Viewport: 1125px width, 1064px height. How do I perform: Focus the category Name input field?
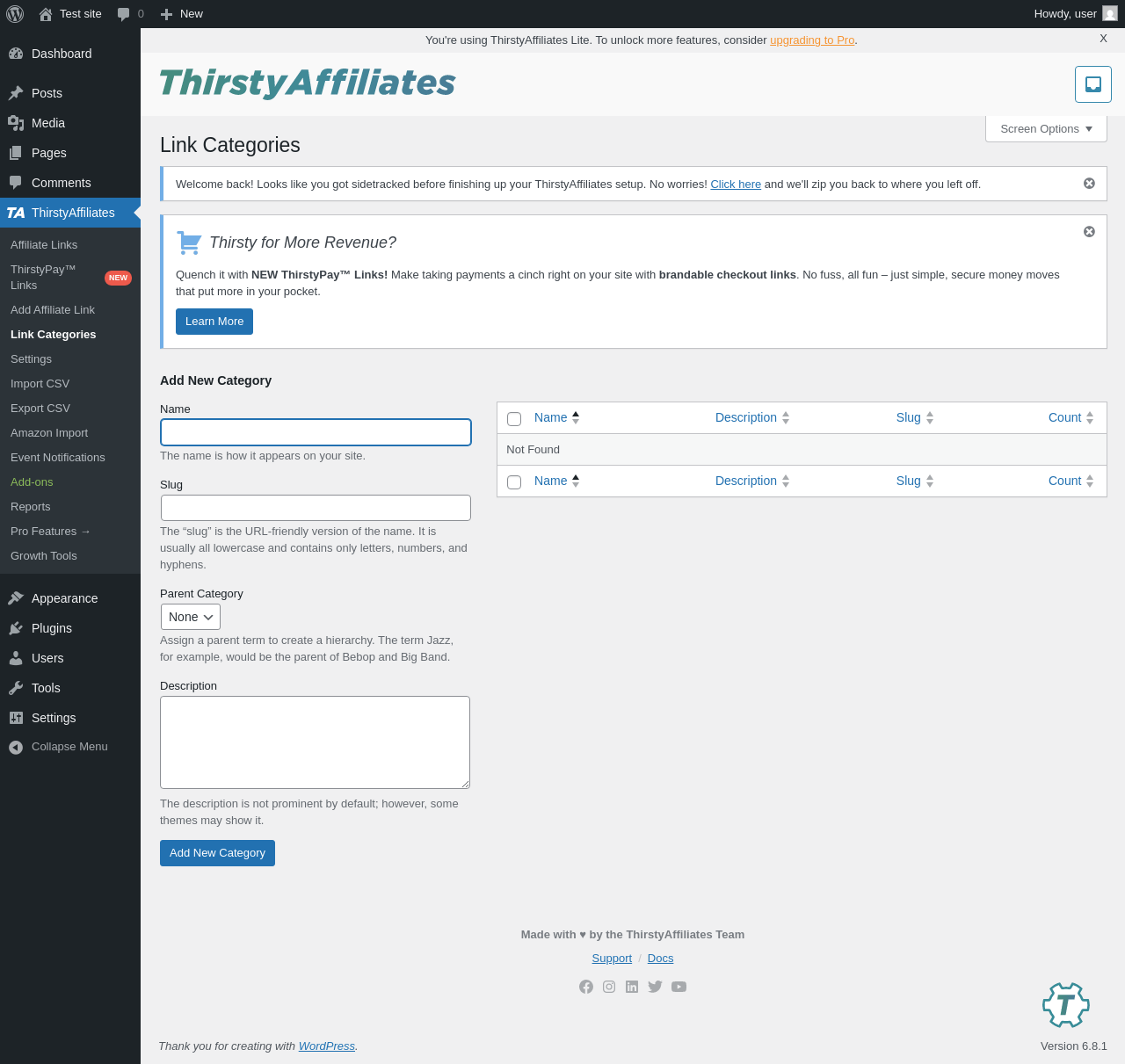tap(316, 432)
